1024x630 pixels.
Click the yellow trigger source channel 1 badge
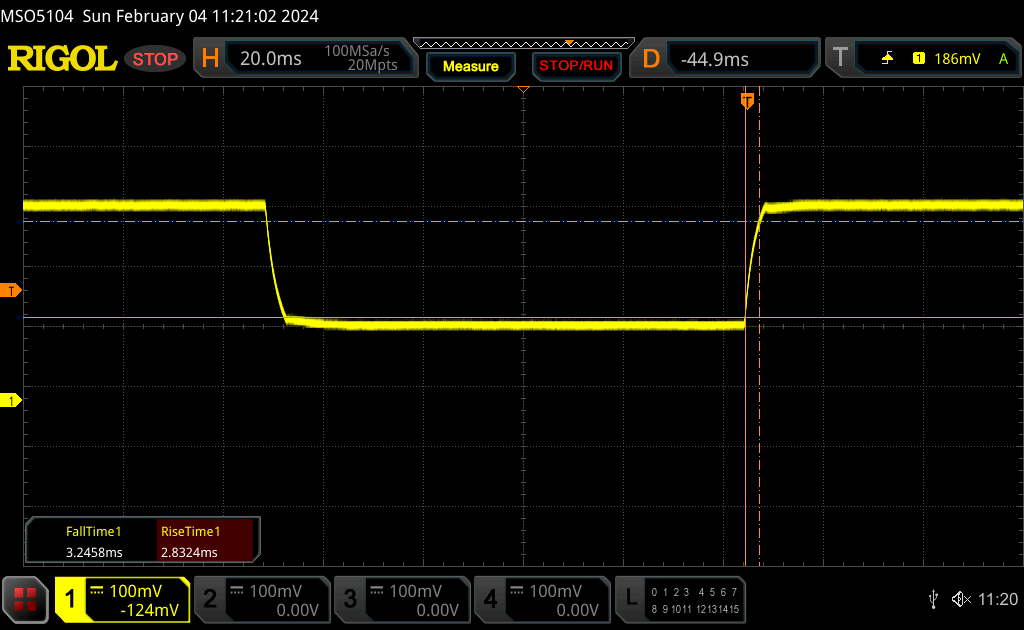[x=918, y=59]
